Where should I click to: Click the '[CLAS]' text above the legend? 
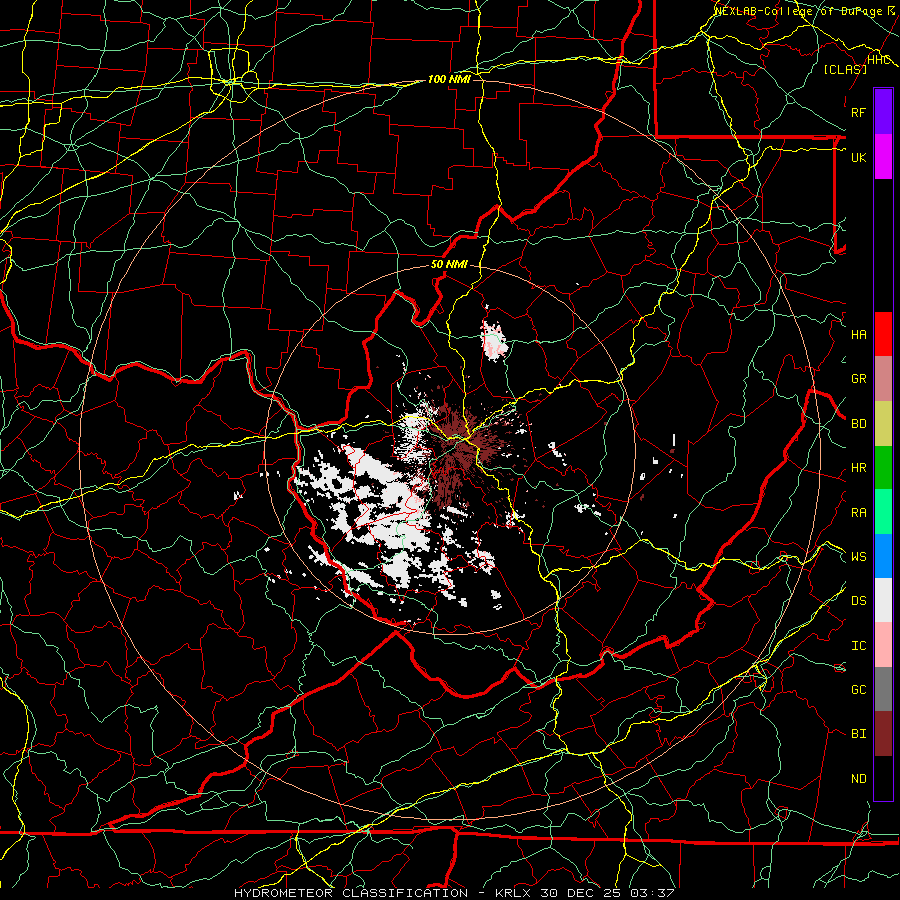(845, 69)
